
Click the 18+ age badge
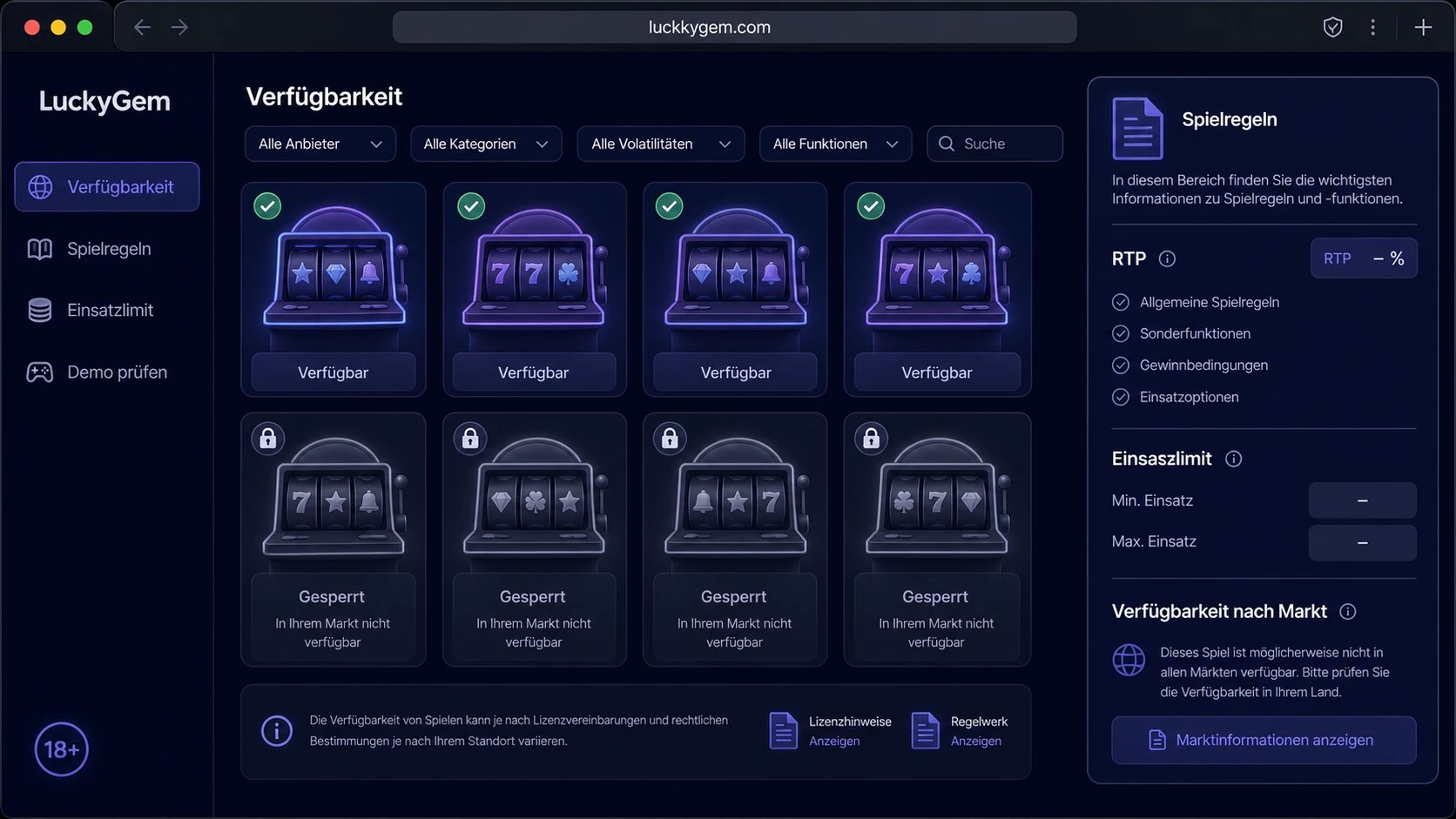point(62,749)
